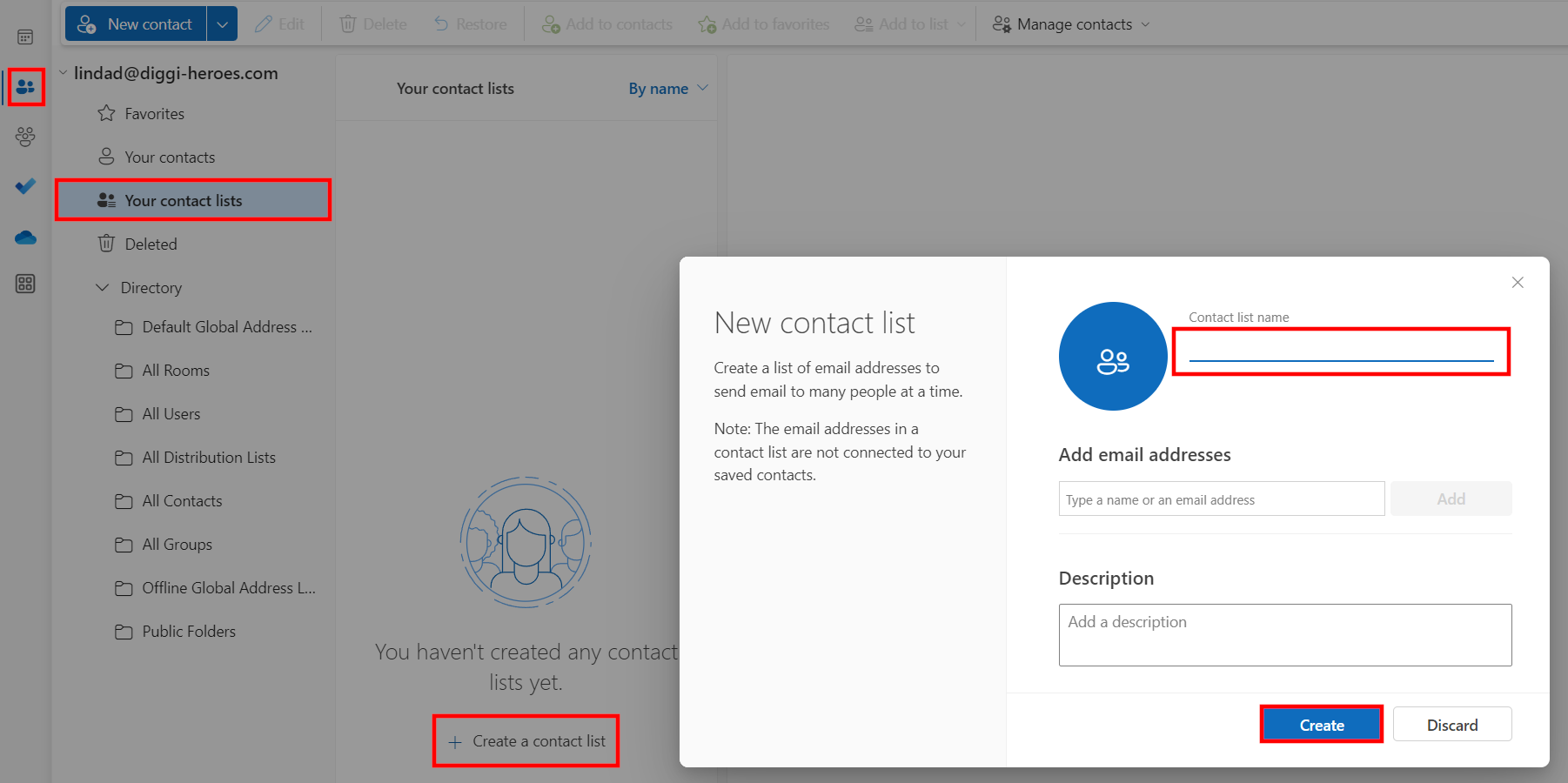Screen dimensions: 1568x783
Task: Click the Edit toolbar button
Action: [x=279, y=24]
